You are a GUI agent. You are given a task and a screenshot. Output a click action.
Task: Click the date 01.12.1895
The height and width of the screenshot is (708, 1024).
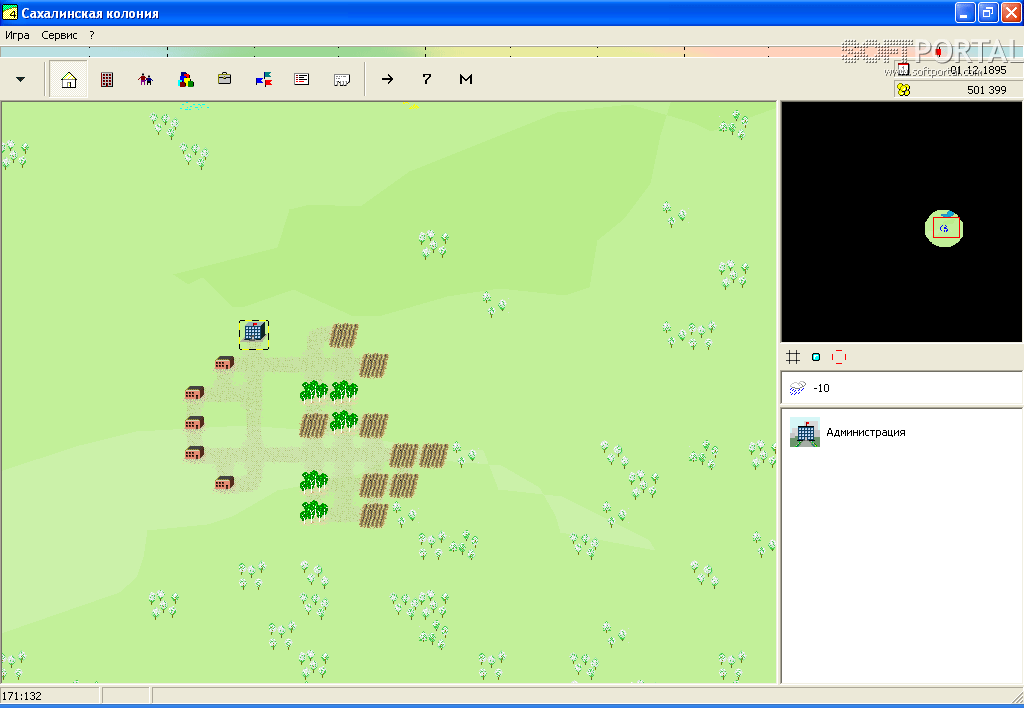point(978,70)
